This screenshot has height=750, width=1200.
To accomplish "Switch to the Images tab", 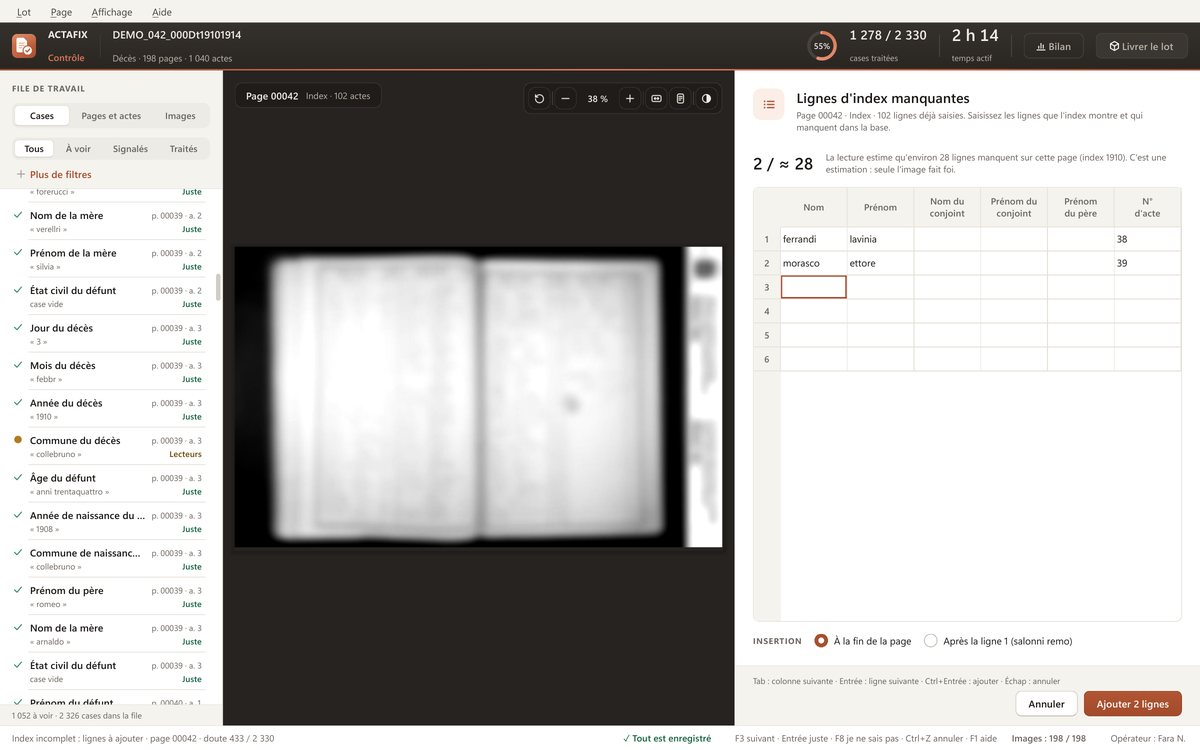I will (180, 116).
